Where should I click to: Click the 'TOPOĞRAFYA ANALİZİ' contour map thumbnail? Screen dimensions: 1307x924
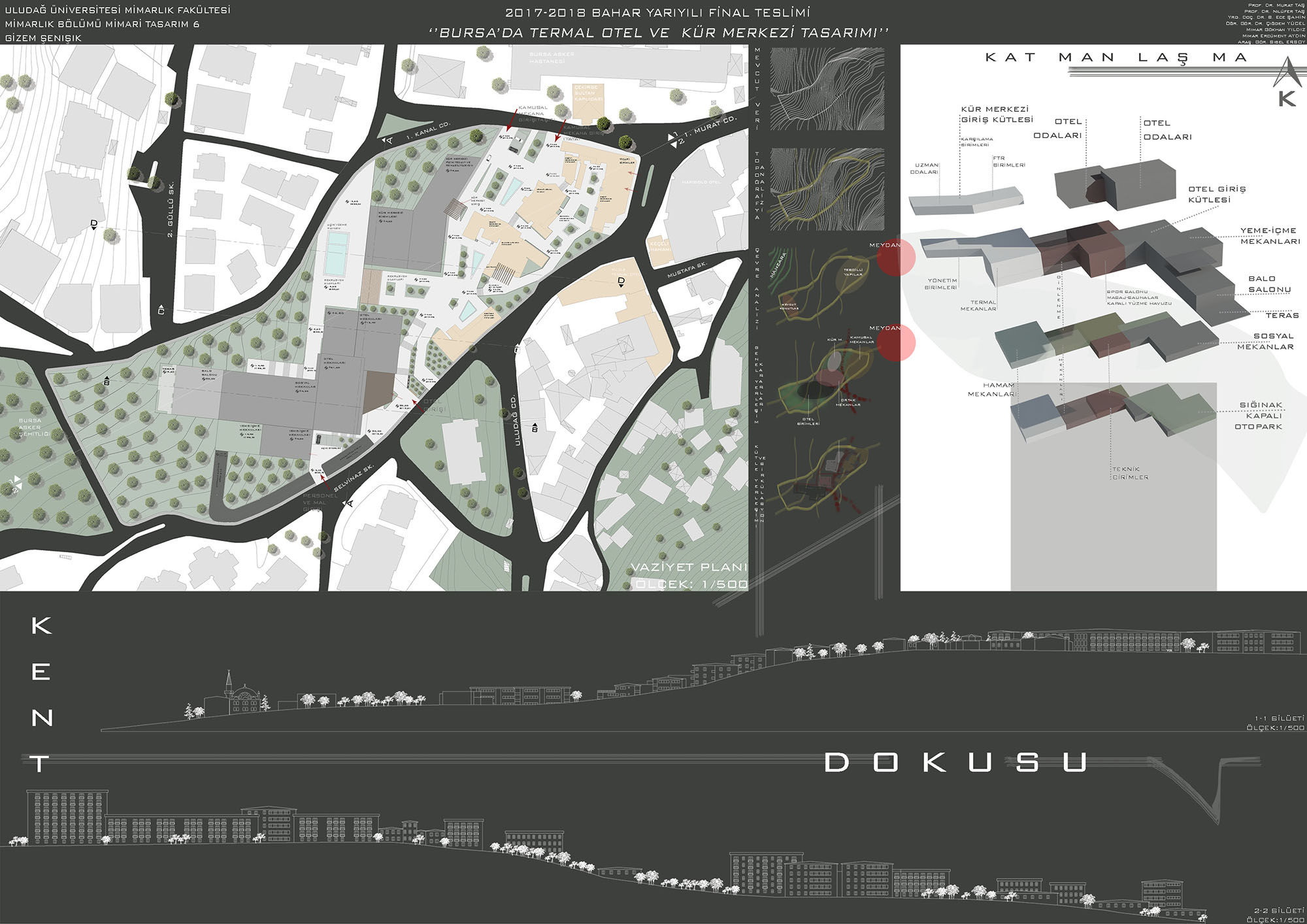(x=827, y=189)
